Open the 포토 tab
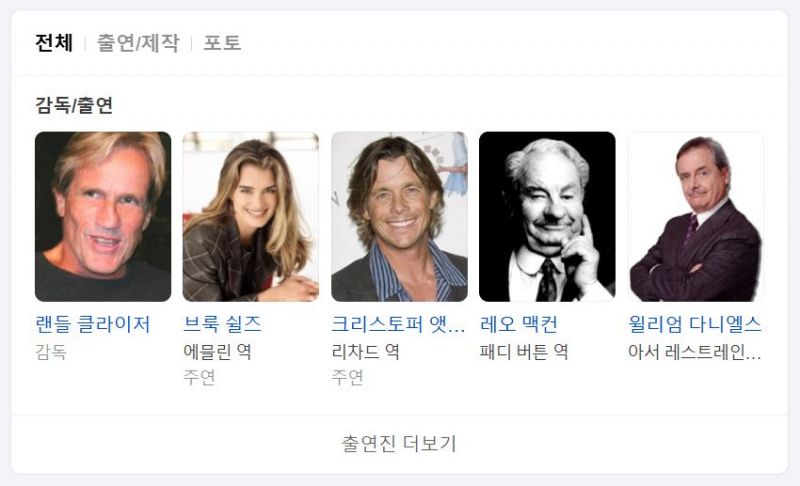Screen dimensions: 800x486 pos(222,43)
